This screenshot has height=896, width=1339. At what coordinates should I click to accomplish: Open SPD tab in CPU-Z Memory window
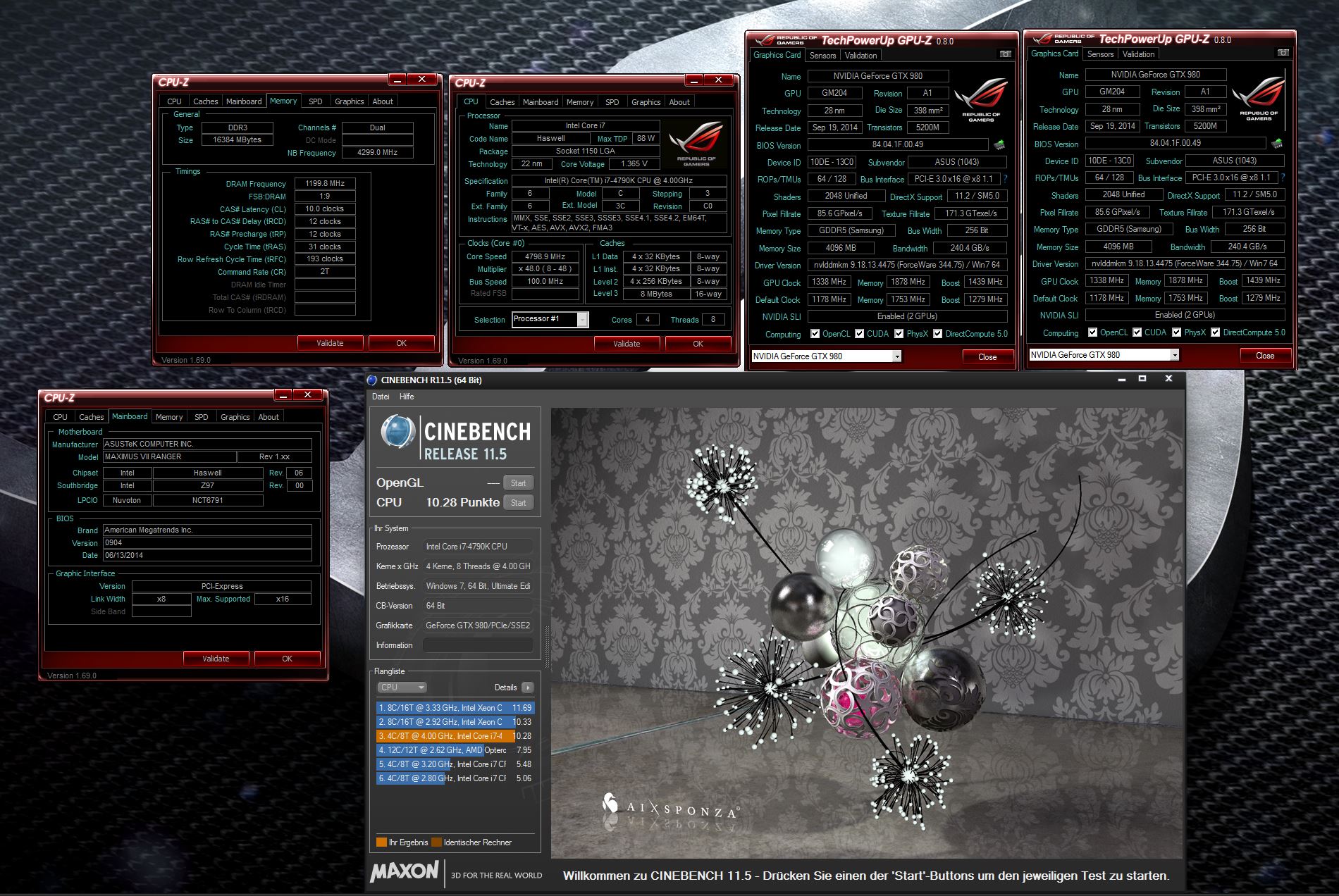point(316,101)
